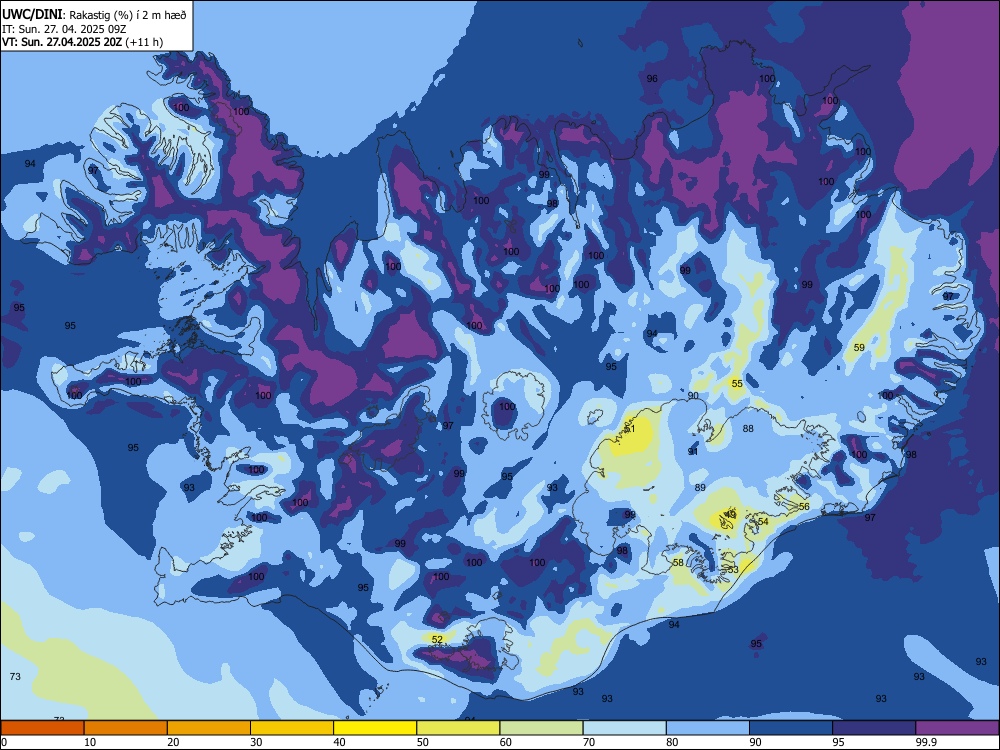Click the orange 10–20 legend swatch

point(126,728)
